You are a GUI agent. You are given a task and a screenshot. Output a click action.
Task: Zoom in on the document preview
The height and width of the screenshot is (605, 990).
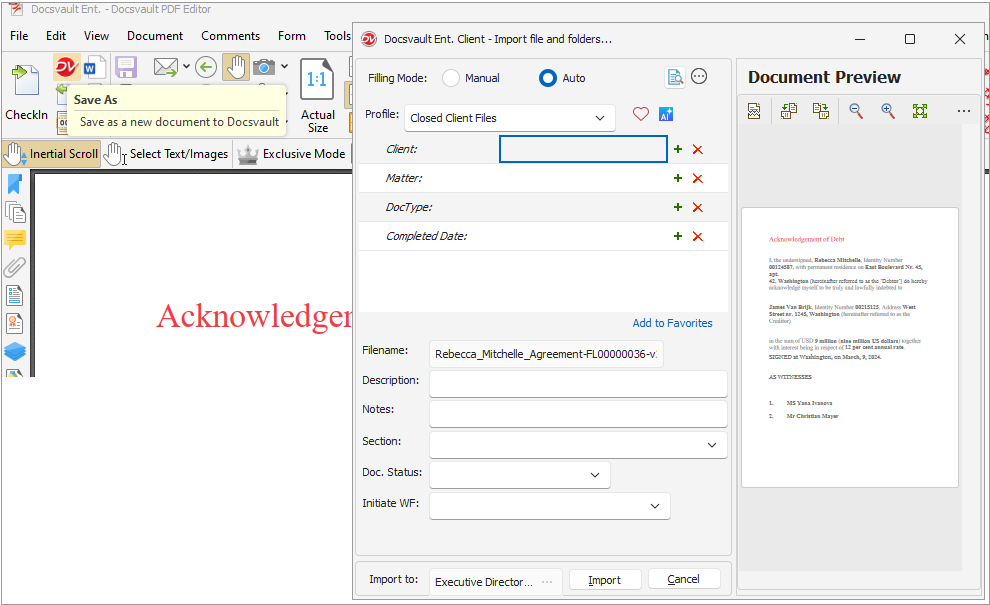888,111
